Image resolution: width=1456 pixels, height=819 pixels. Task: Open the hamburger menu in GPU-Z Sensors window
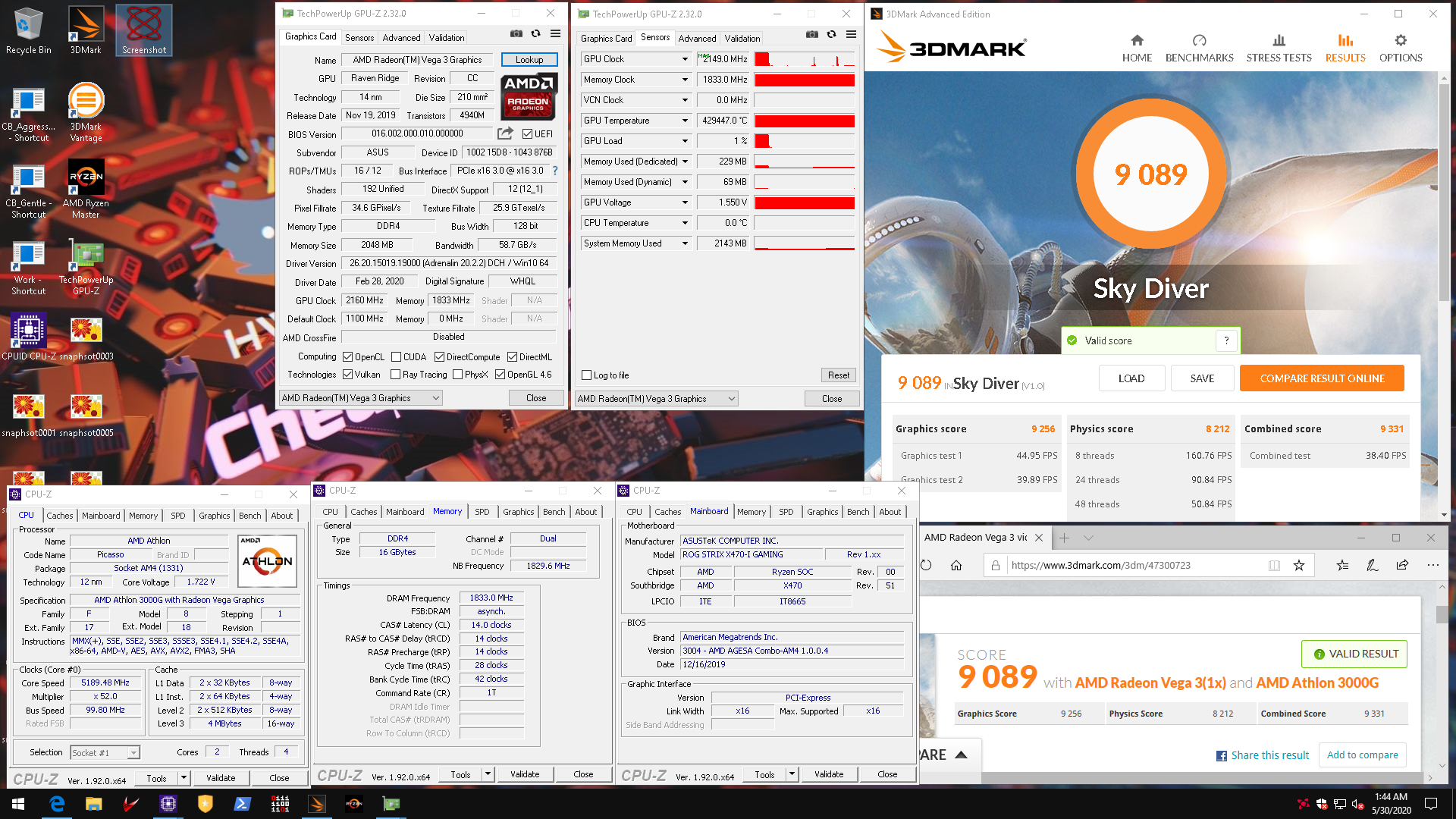[x=851, y=34]
